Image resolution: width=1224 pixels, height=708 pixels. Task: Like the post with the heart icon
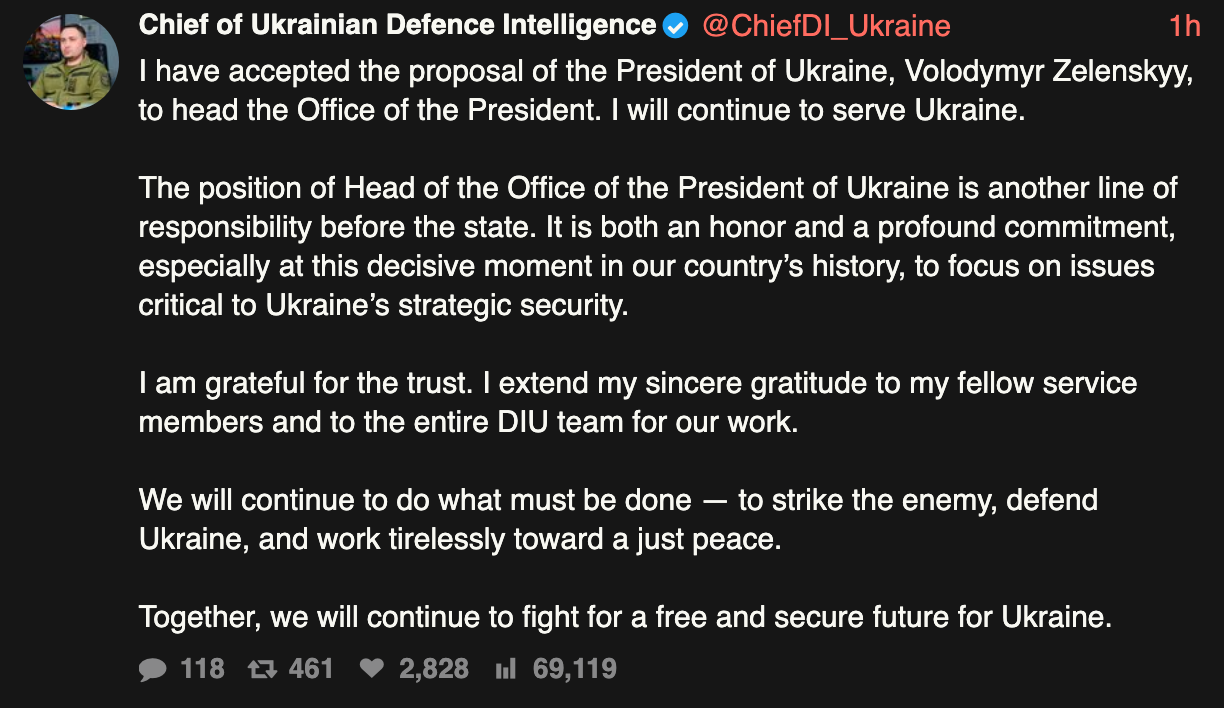pyautogui.click(x=372, y=669)
